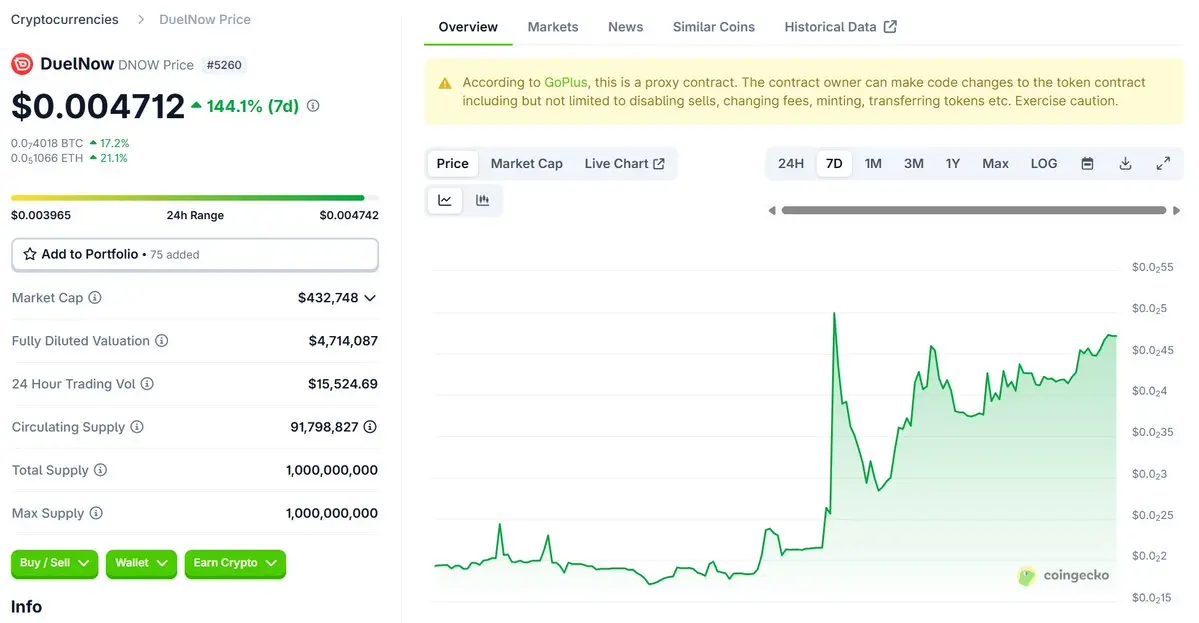The height and width of the screenshot is (623, 1199).
Task: Click the $0.003965 range low value
Action: tap(41, 216)
